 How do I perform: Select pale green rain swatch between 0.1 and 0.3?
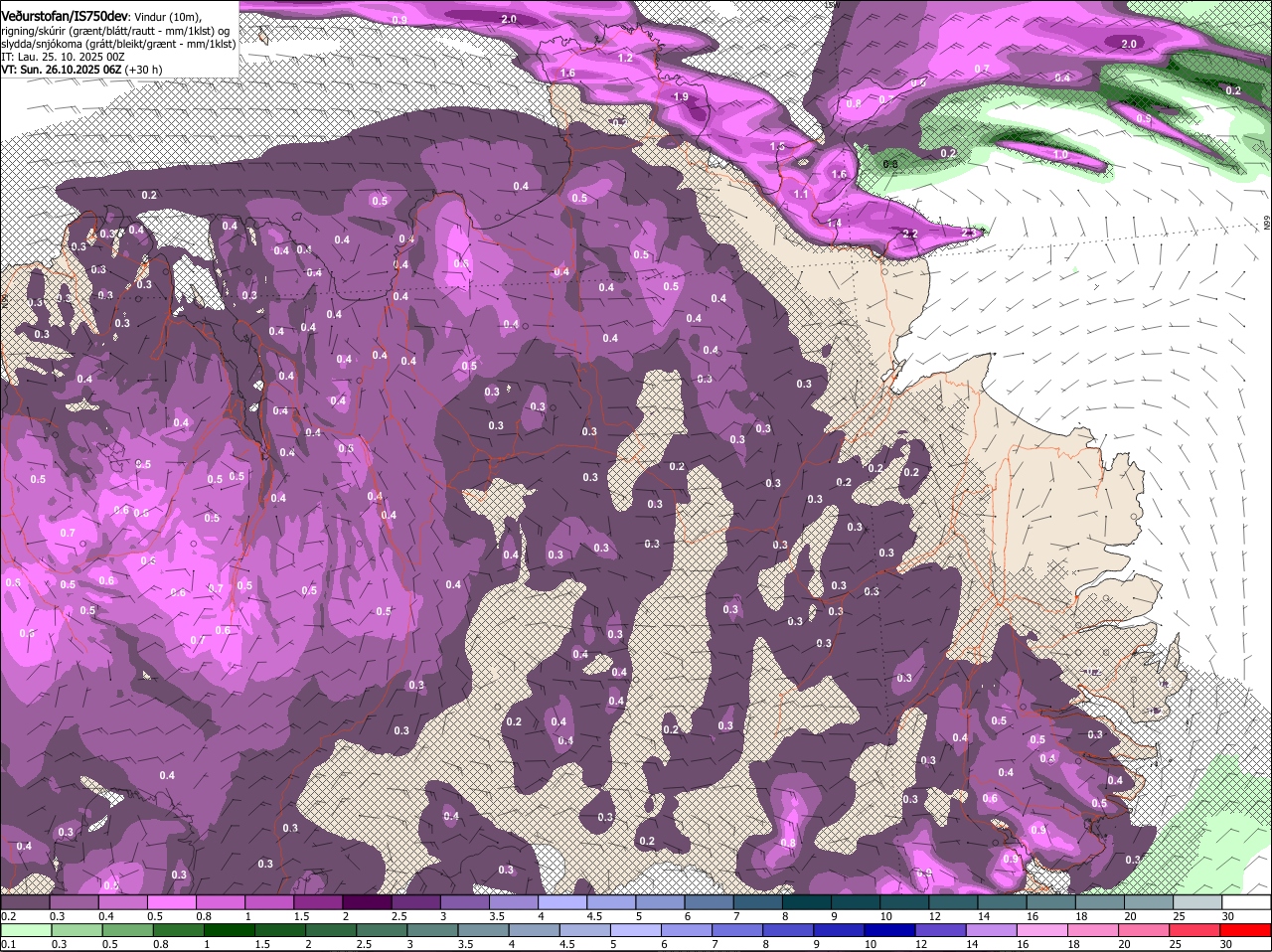coord(26,930)
